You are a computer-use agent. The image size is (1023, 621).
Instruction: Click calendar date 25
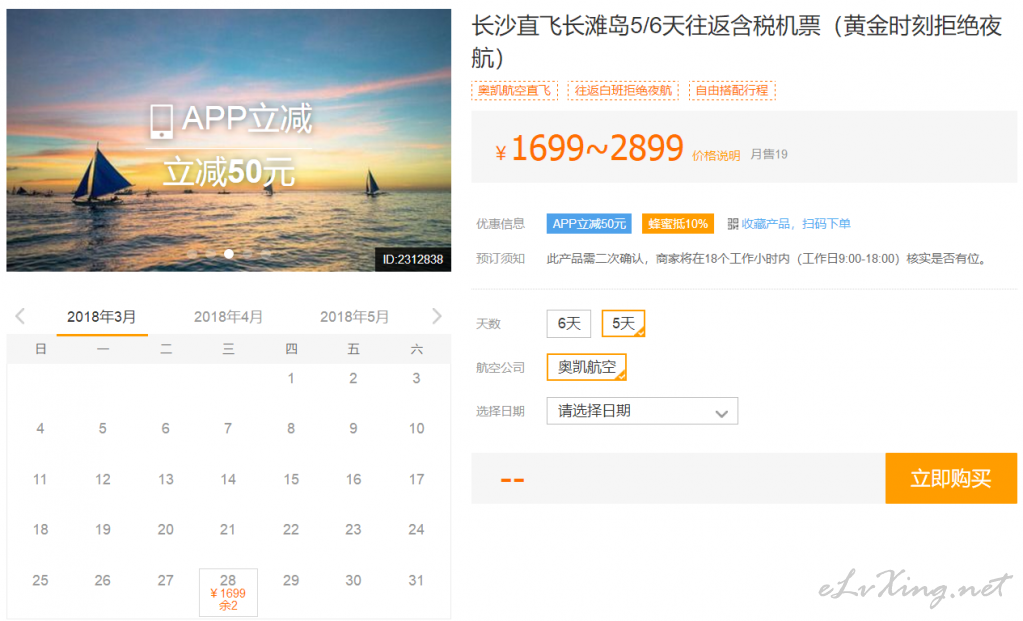point(40,580)
